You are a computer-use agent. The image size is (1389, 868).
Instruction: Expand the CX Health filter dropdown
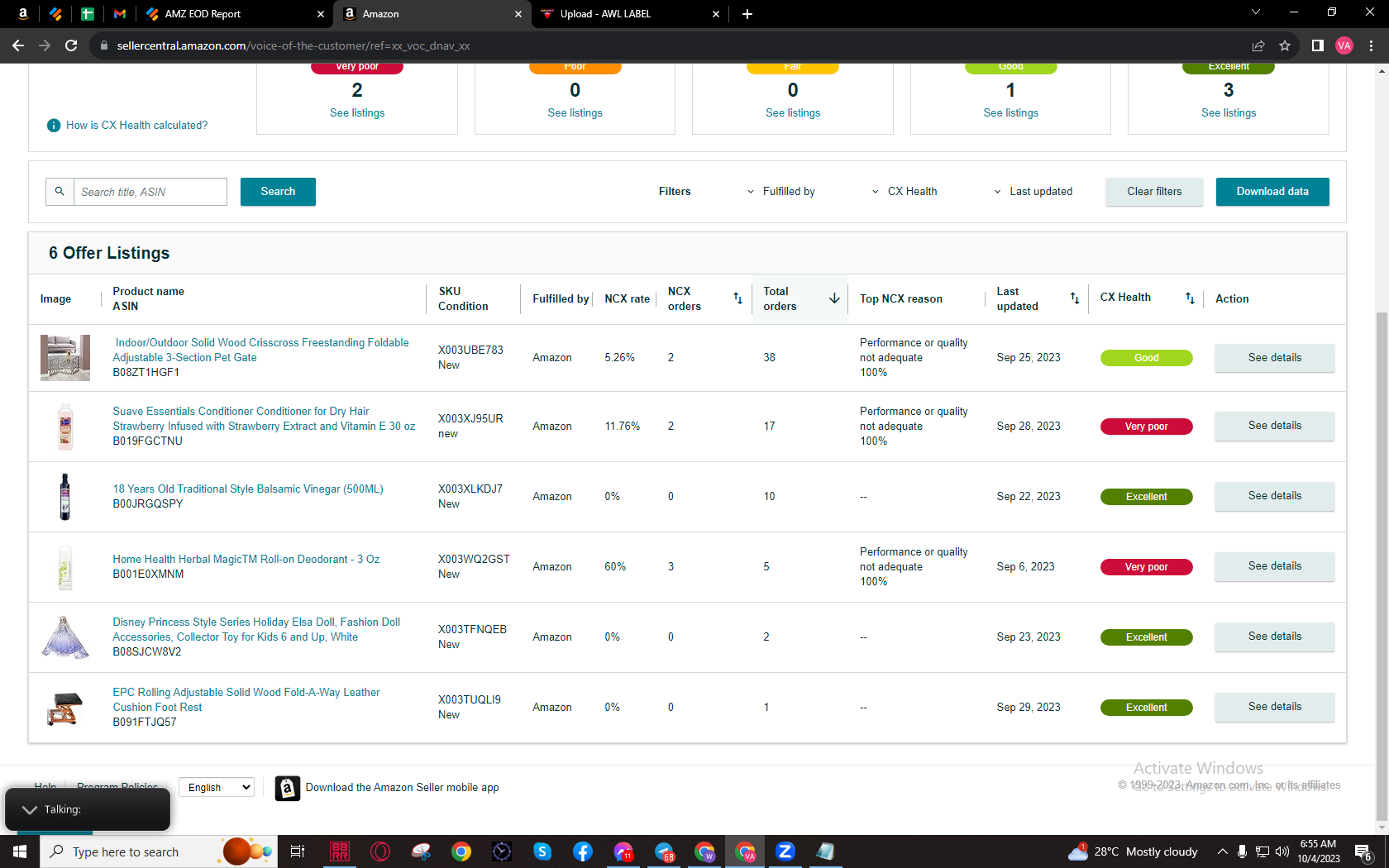click(905, 192)
